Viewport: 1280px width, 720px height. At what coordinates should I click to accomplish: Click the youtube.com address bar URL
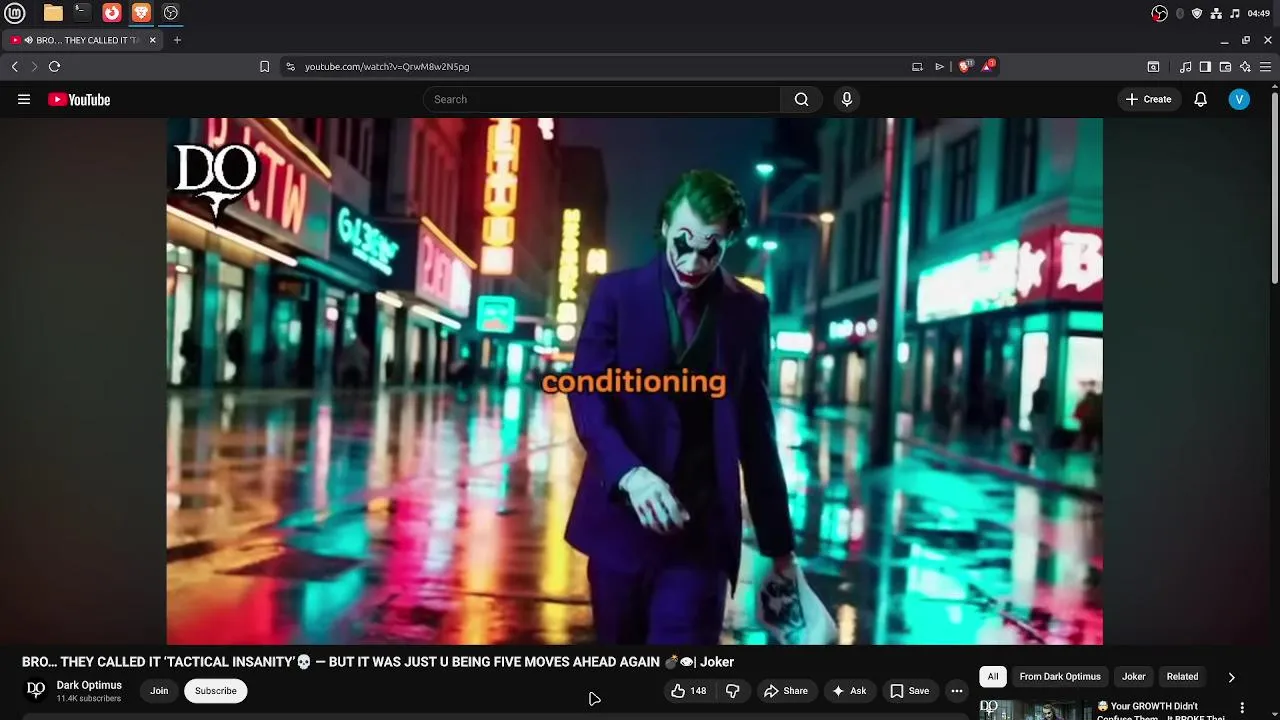[387, 66]
